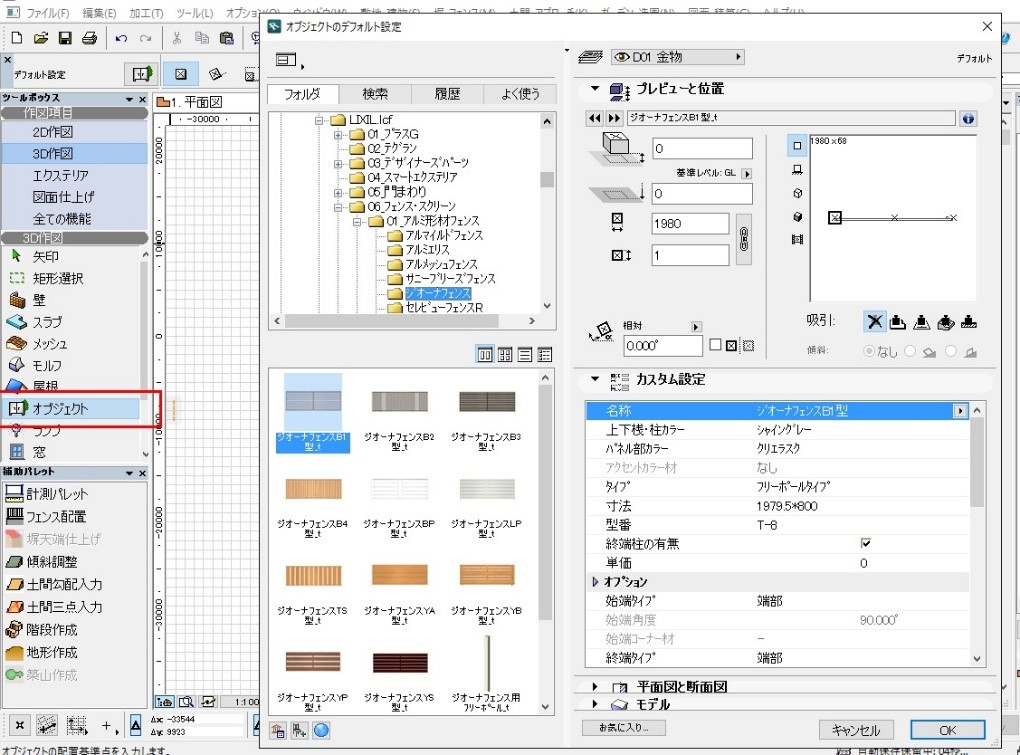This screenshot has width=1020, height=755.
Task: Switch to the 検索 tab
Action: click(375, 94)
